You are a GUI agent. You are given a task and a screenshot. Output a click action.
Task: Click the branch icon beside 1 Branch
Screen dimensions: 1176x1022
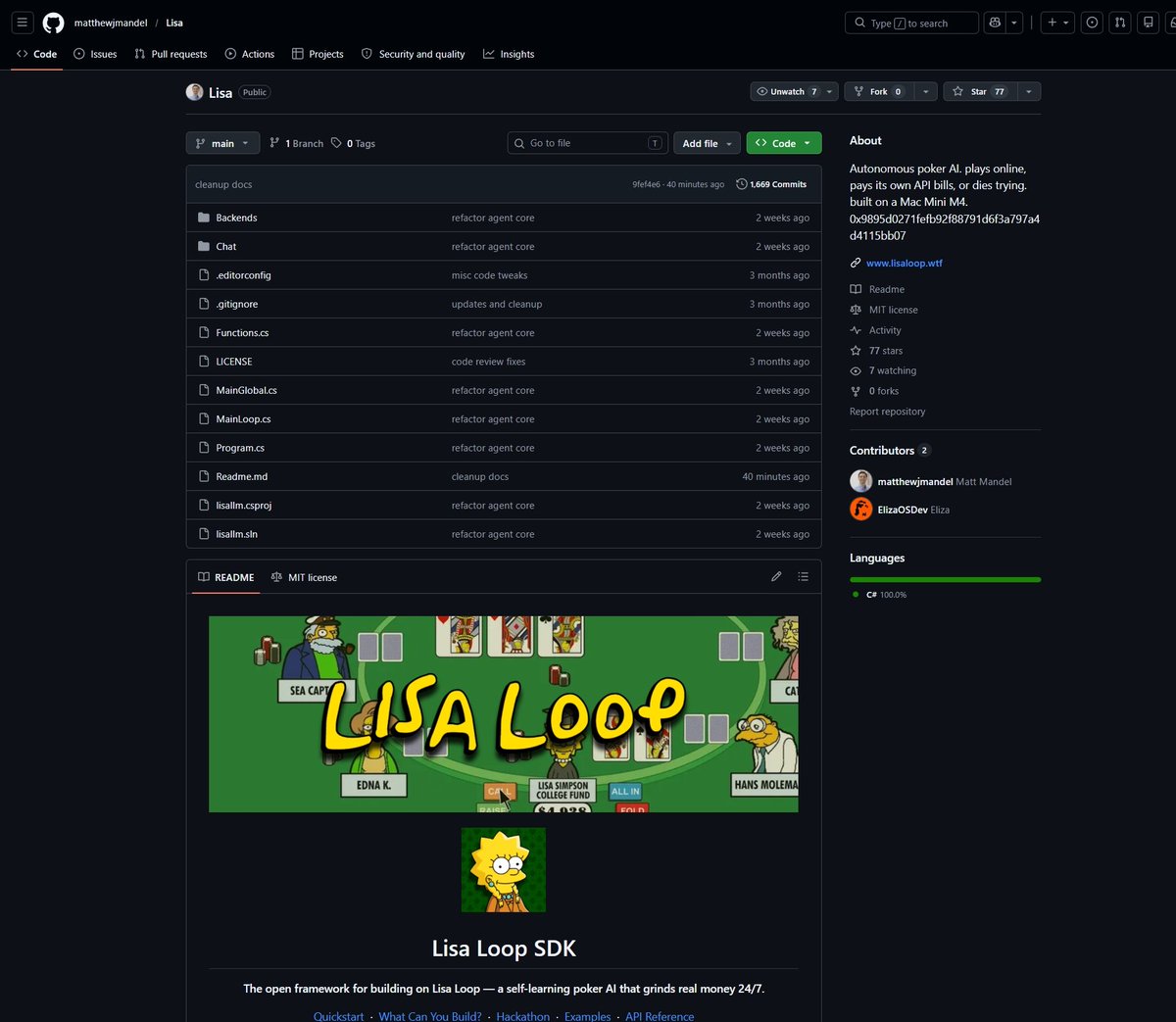coord(274,143)
